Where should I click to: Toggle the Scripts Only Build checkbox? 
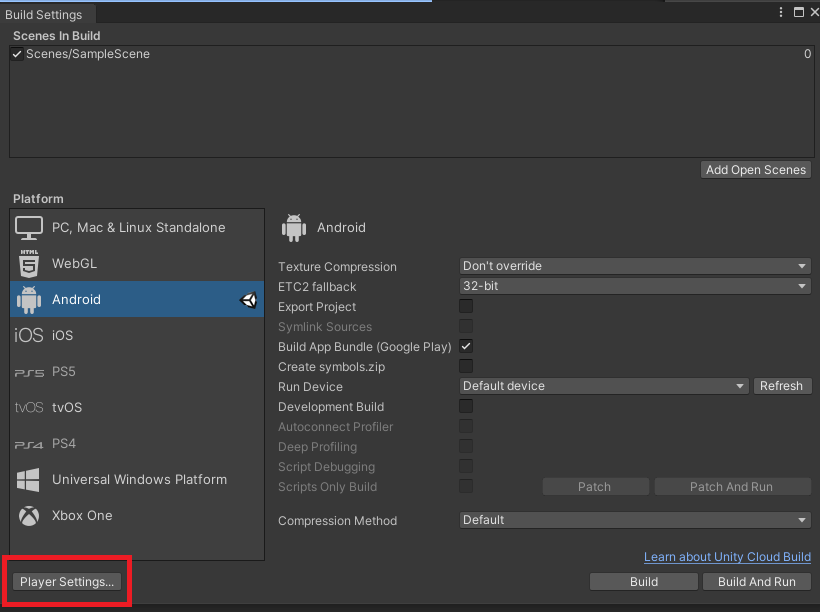click(x=466, y=486)
